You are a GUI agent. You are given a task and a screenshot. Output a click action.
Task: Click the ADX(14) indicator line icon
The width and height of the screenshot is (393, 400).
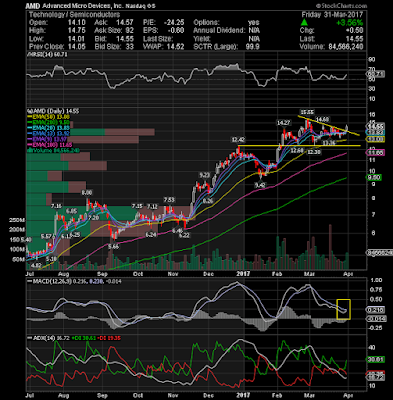[x=29, y=338]
